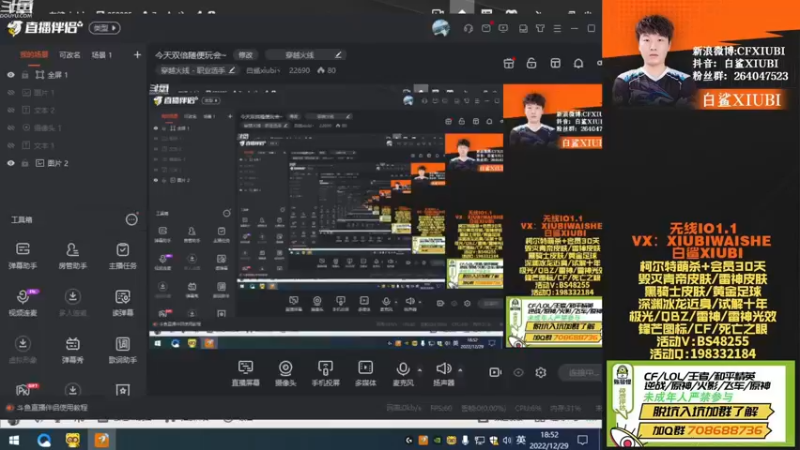Click the start streaming button at bottom right
Image resolution: width=800 pixels, height=450 pixels.
582,373
